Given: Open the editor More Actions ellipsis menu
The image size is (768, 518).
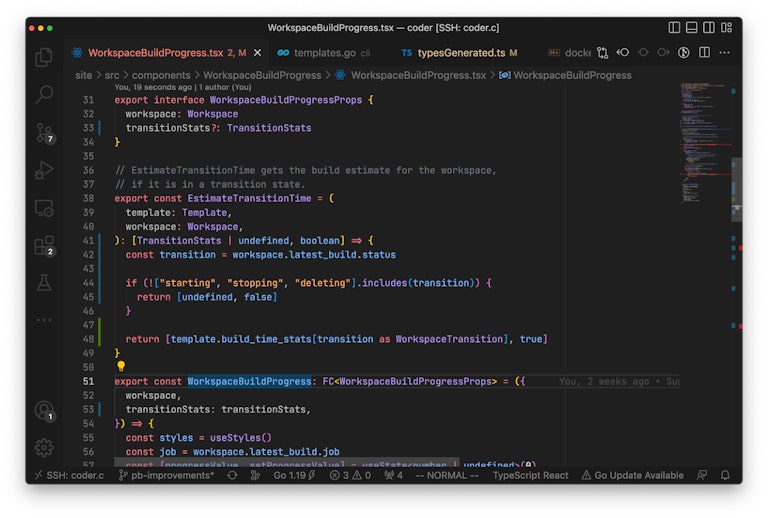Looking at the screenshot, I should [x=724, y=52].
